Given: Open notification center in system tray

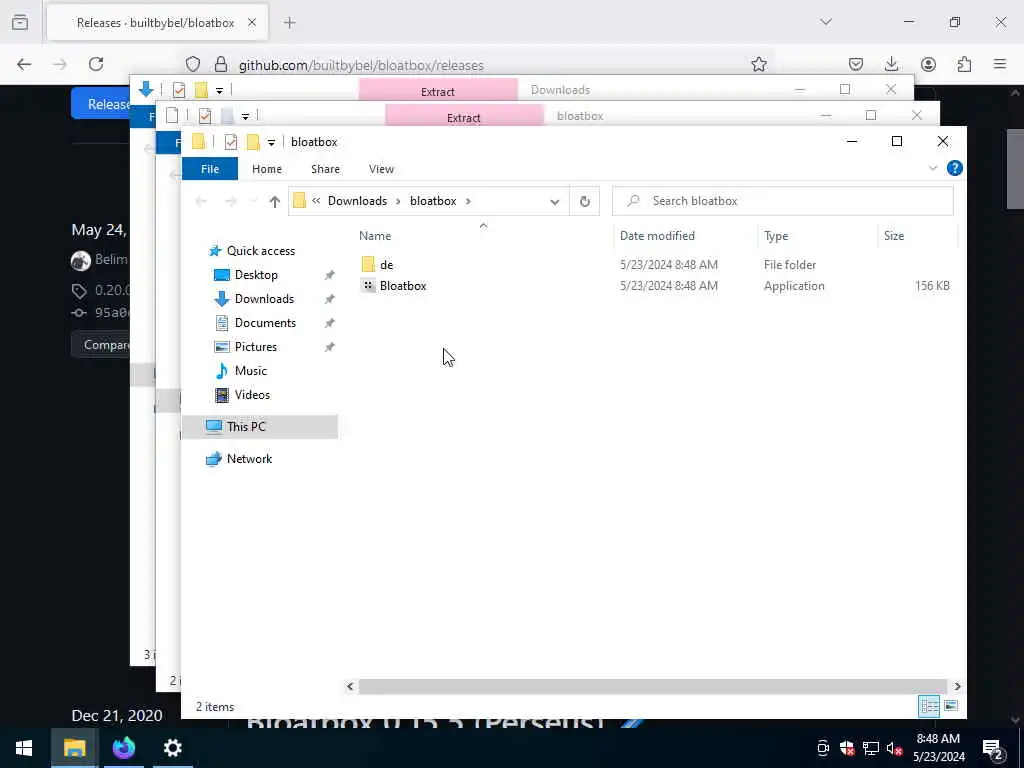Looking at the screenshot, I should pyautogui.click(x=992, y=748).
